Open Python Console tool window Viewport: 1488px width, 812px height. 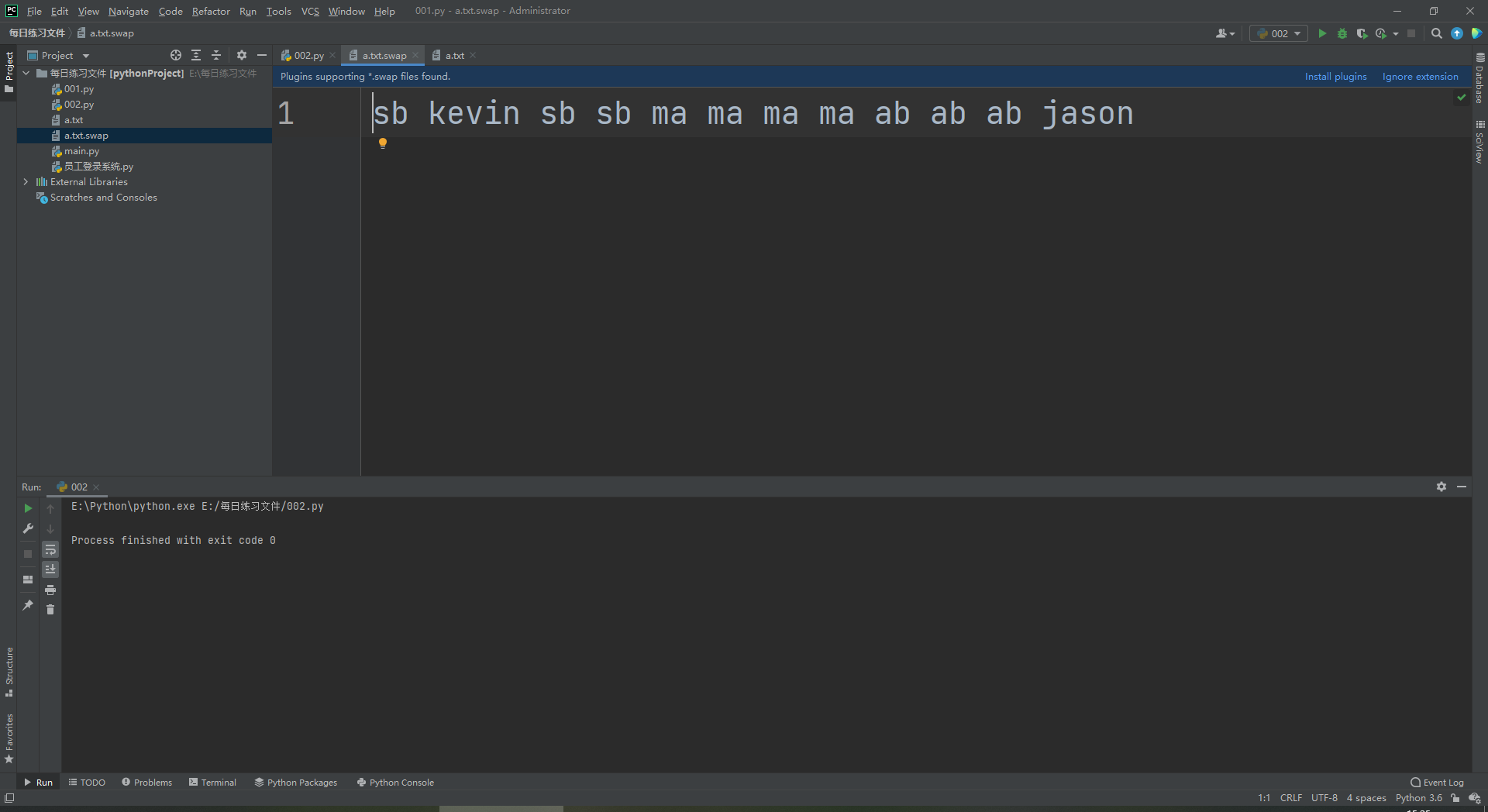tap(395, 783)
